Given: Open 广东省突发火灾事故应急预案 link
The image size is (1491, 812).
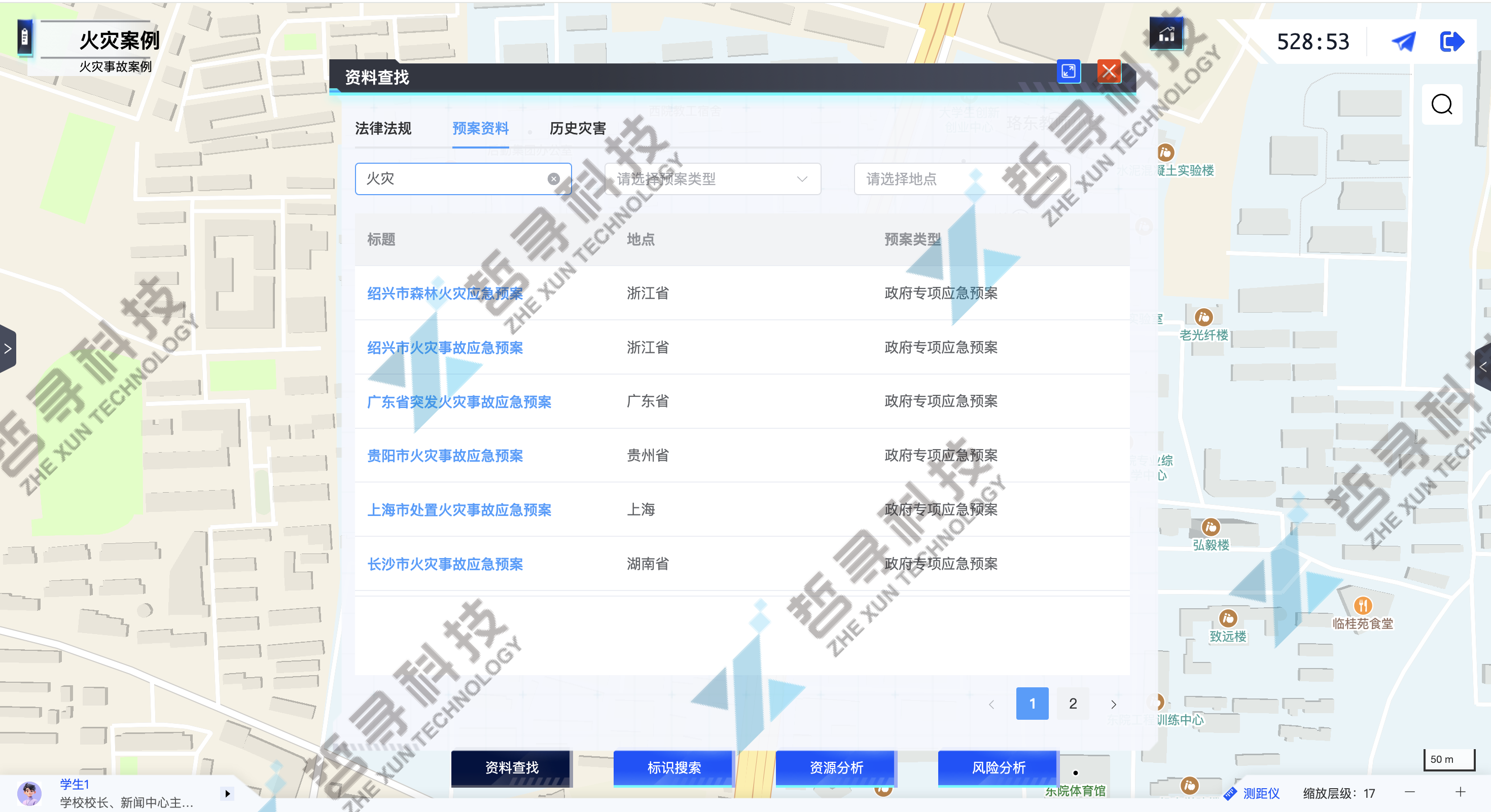Looking at the screenshot, I should (459, 401).
